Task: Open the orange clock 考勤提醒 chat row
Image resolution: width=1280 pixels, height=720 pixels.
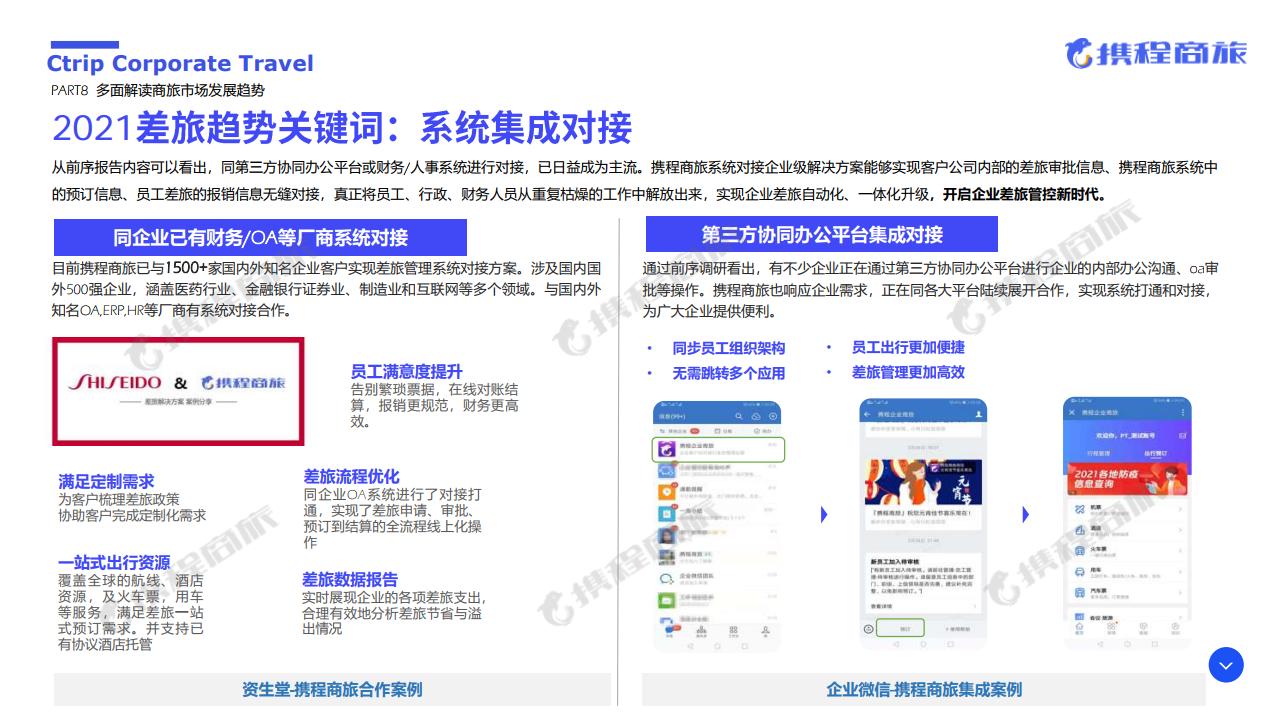Action: tap(716, 491)
